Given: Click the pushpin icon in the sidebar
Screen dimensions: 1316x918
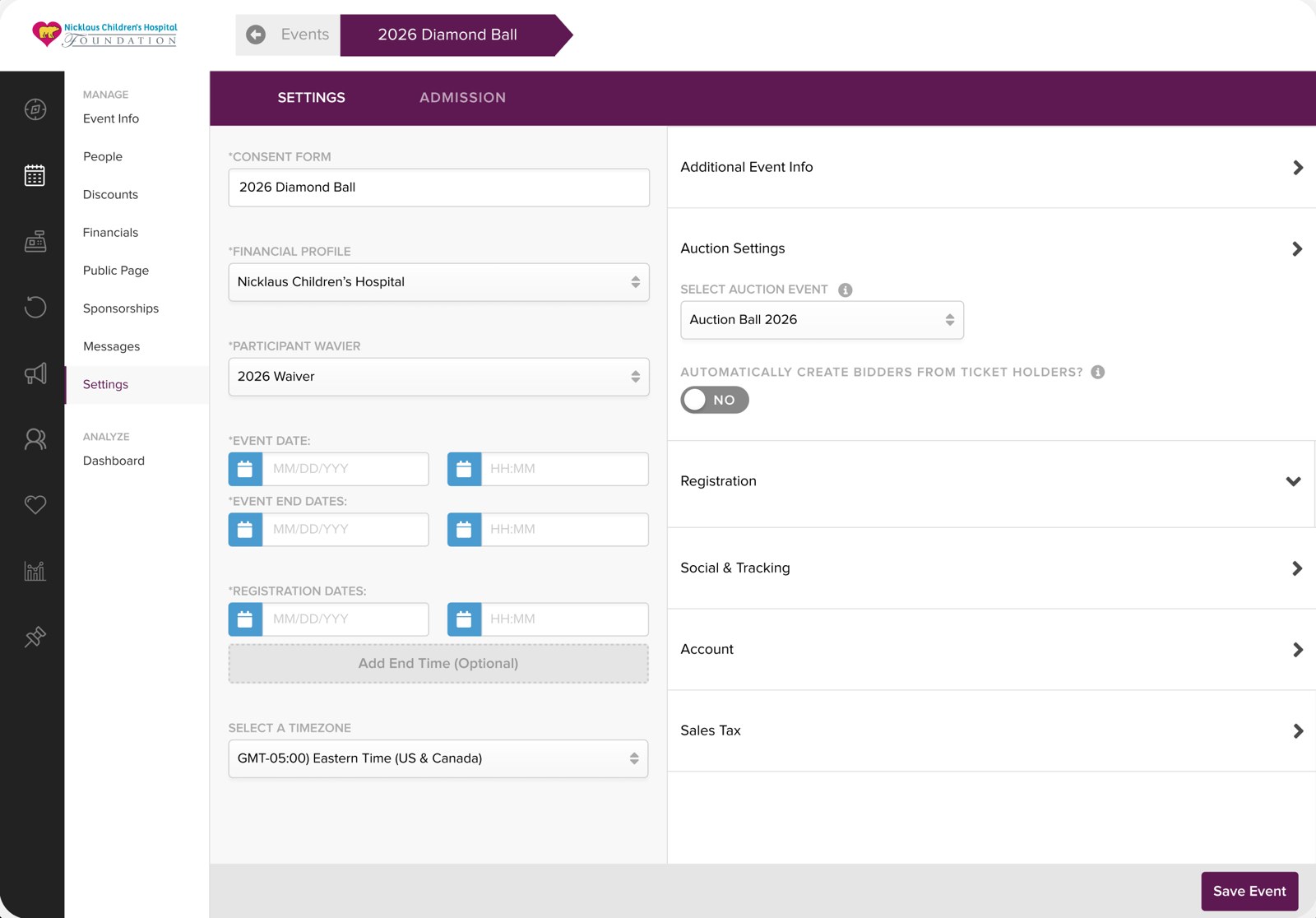Looking at the screenshot, I should (35, 637).
